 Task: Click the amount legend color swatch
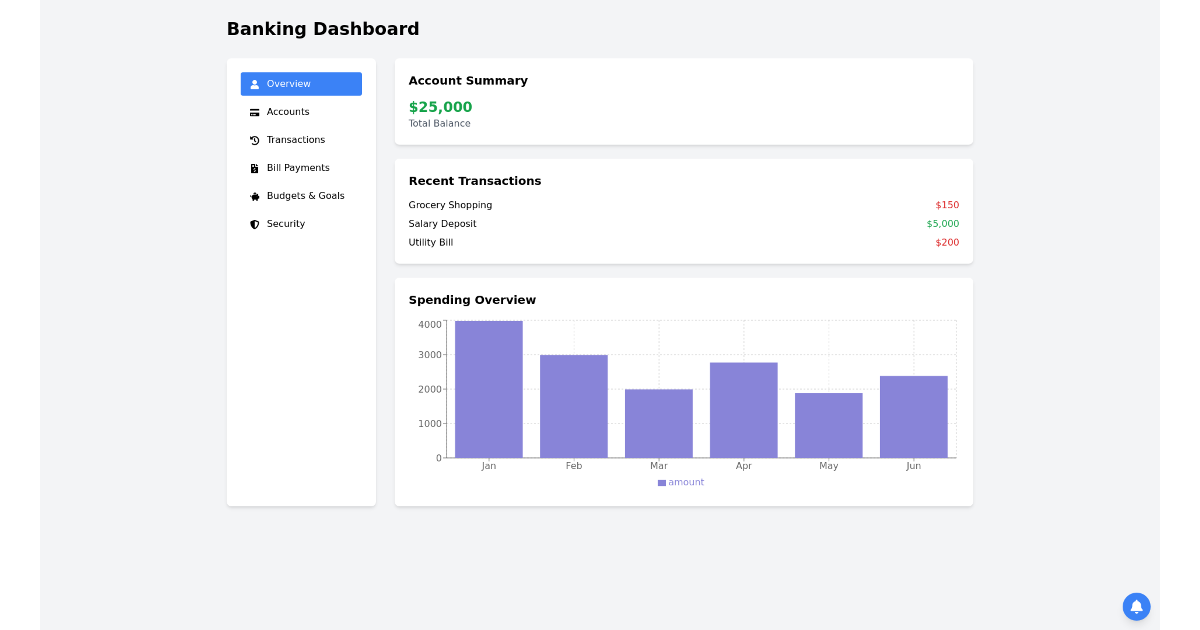coord(661,482)
